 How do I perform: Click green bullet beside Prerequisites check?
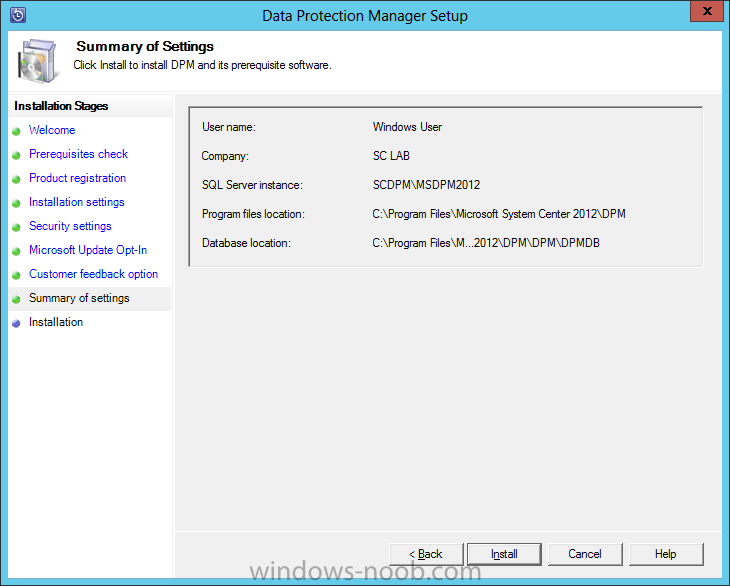tap(16, 155)
